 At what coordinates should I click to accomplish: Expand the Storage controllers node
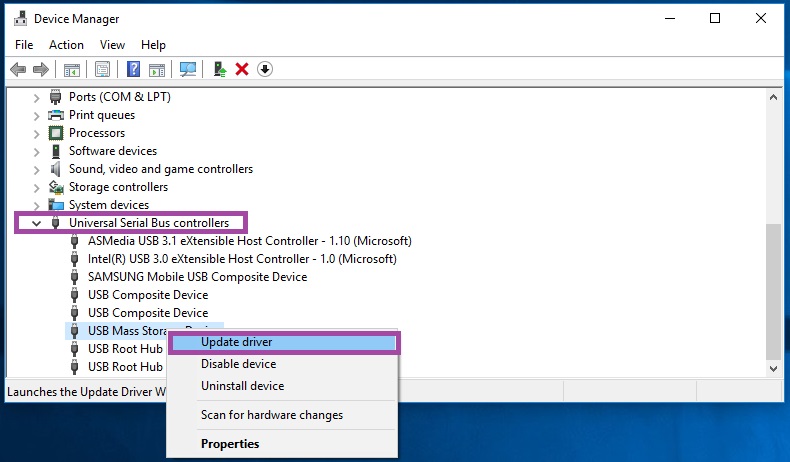pos(36,188)
